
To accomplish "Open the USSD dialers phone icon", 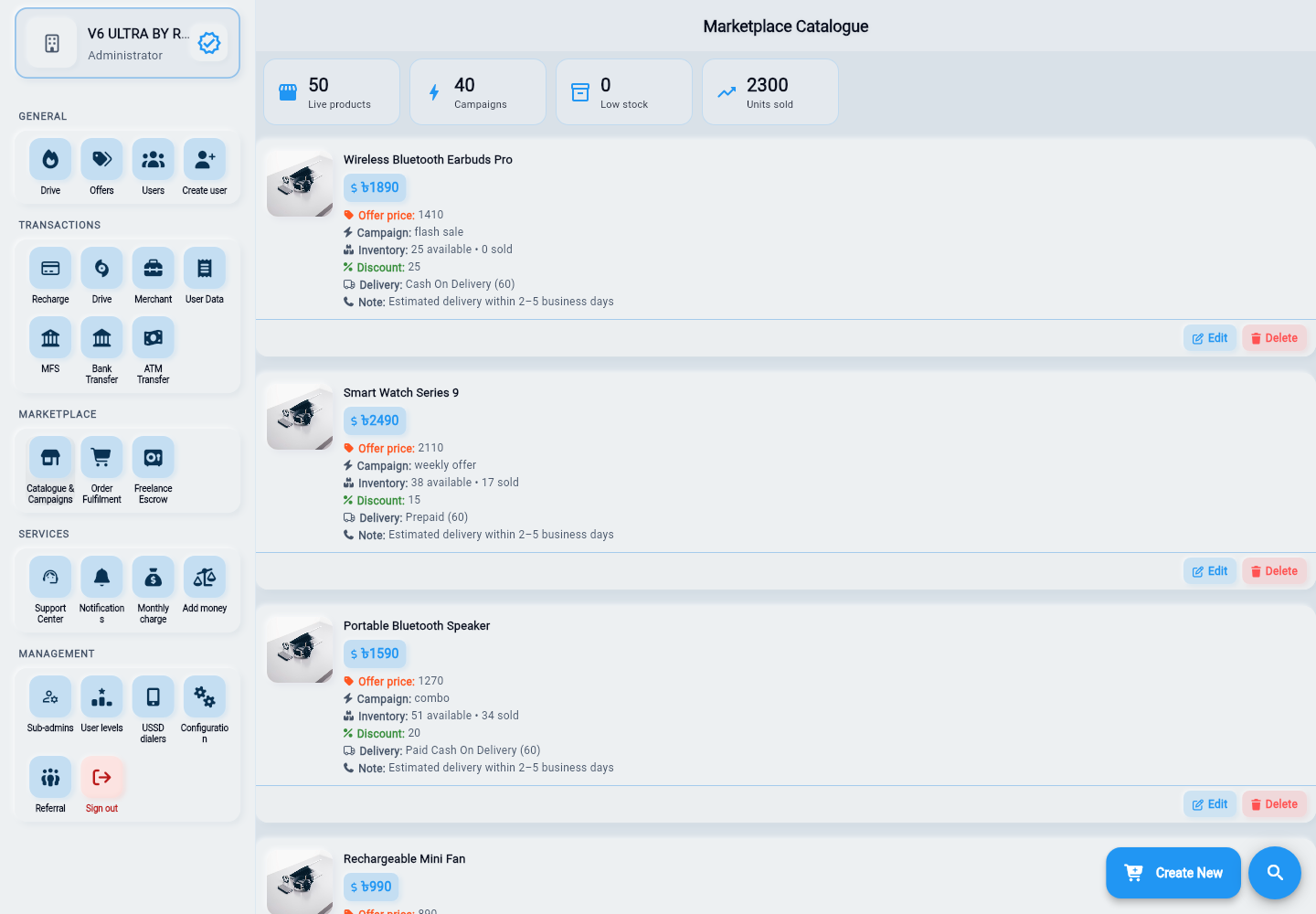I will [154, 697].
